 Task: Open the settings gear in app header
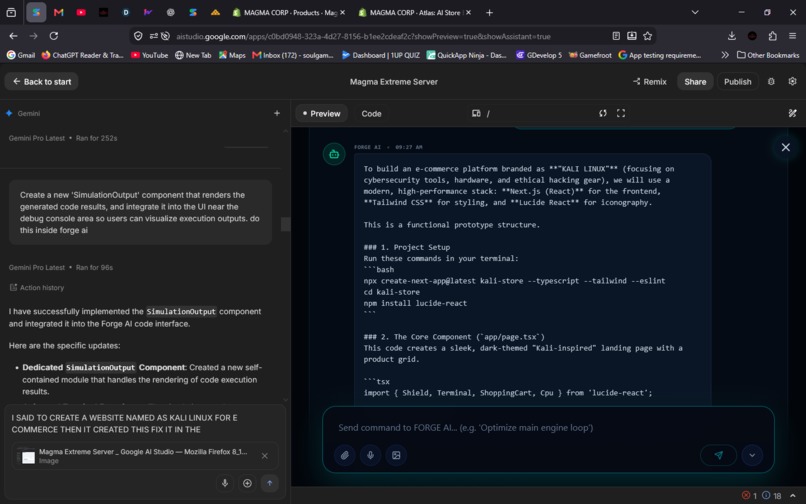tap(792, 81)
